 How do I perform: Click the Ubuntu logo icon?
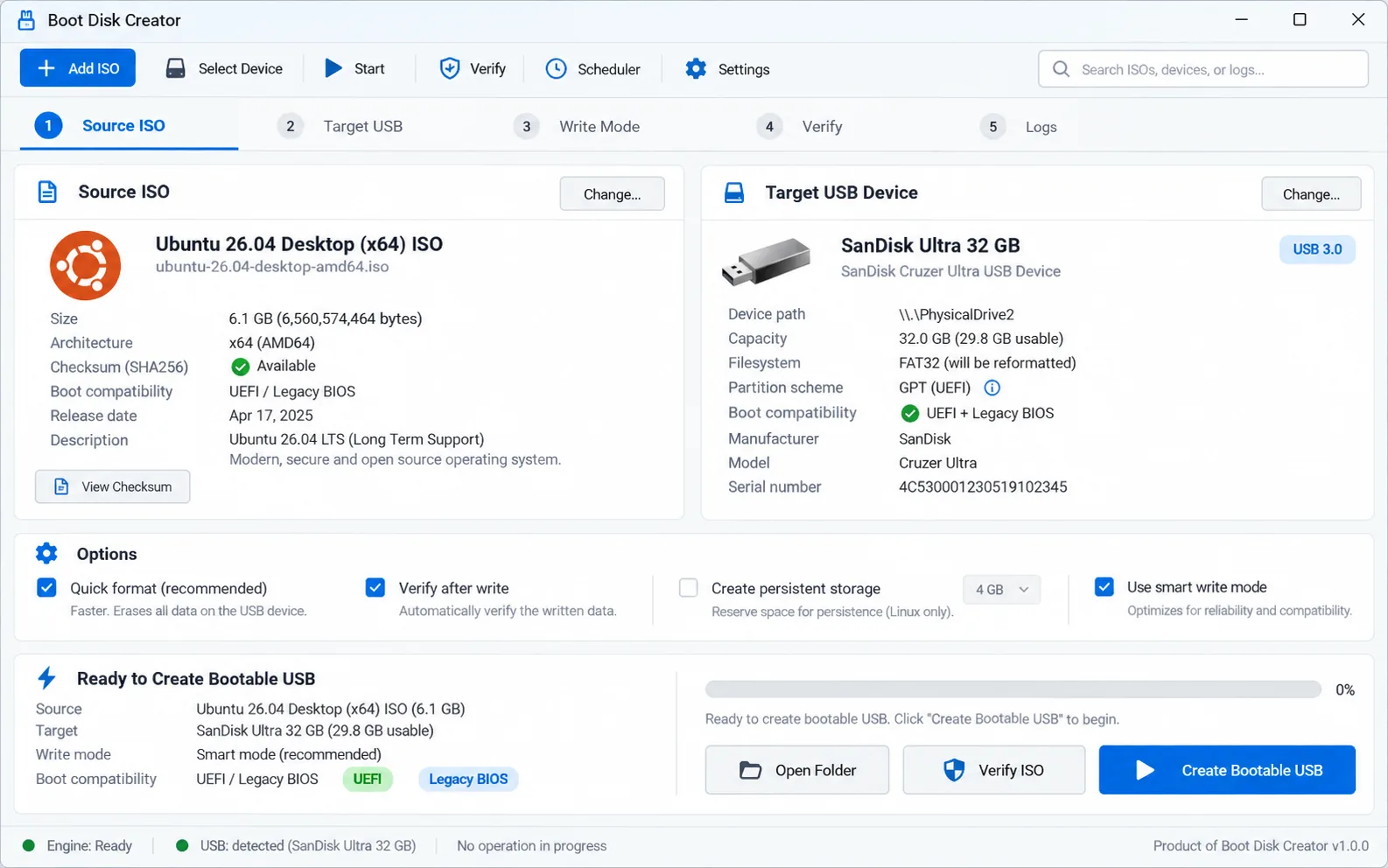click(85, 265)
